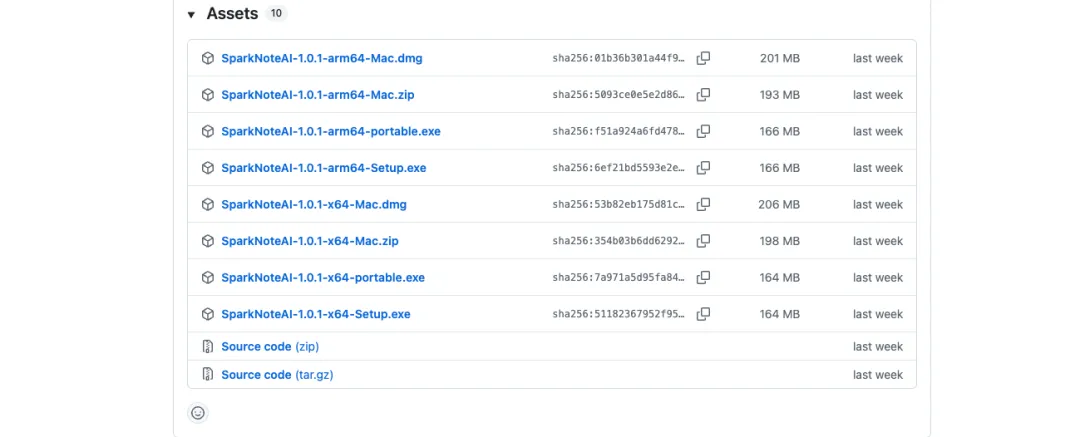Copy SHA256 hash for arm64-Mac.dmg

[703, 58]
